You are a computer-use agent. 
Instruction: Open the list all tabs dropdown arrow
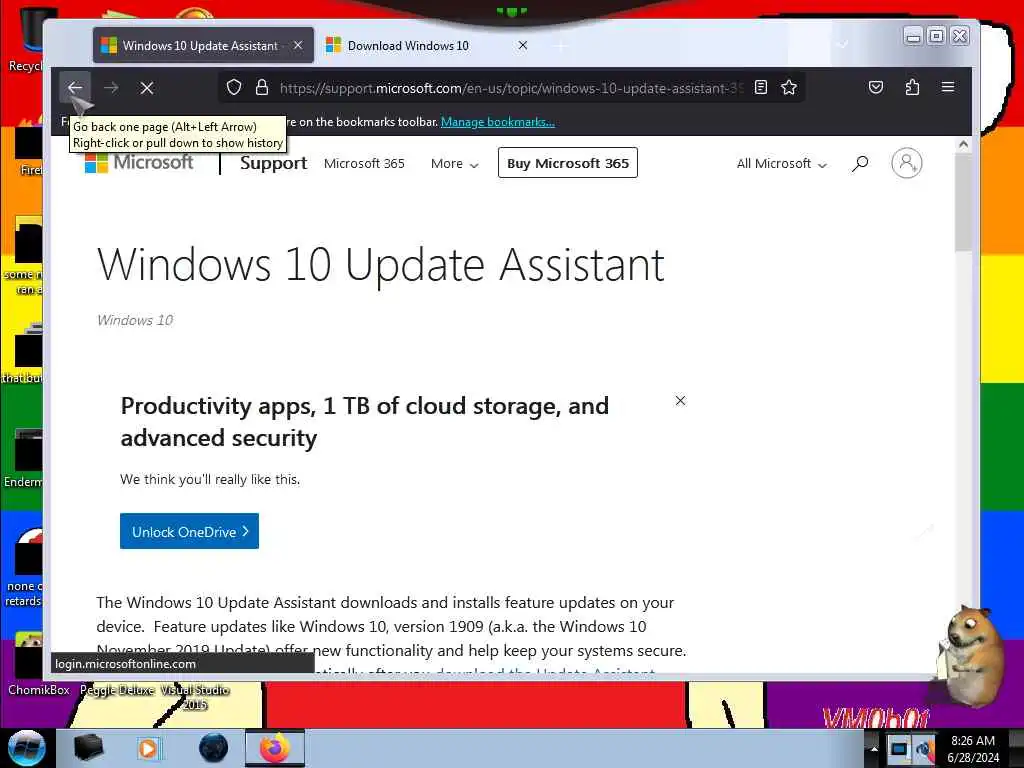point(842,45)
